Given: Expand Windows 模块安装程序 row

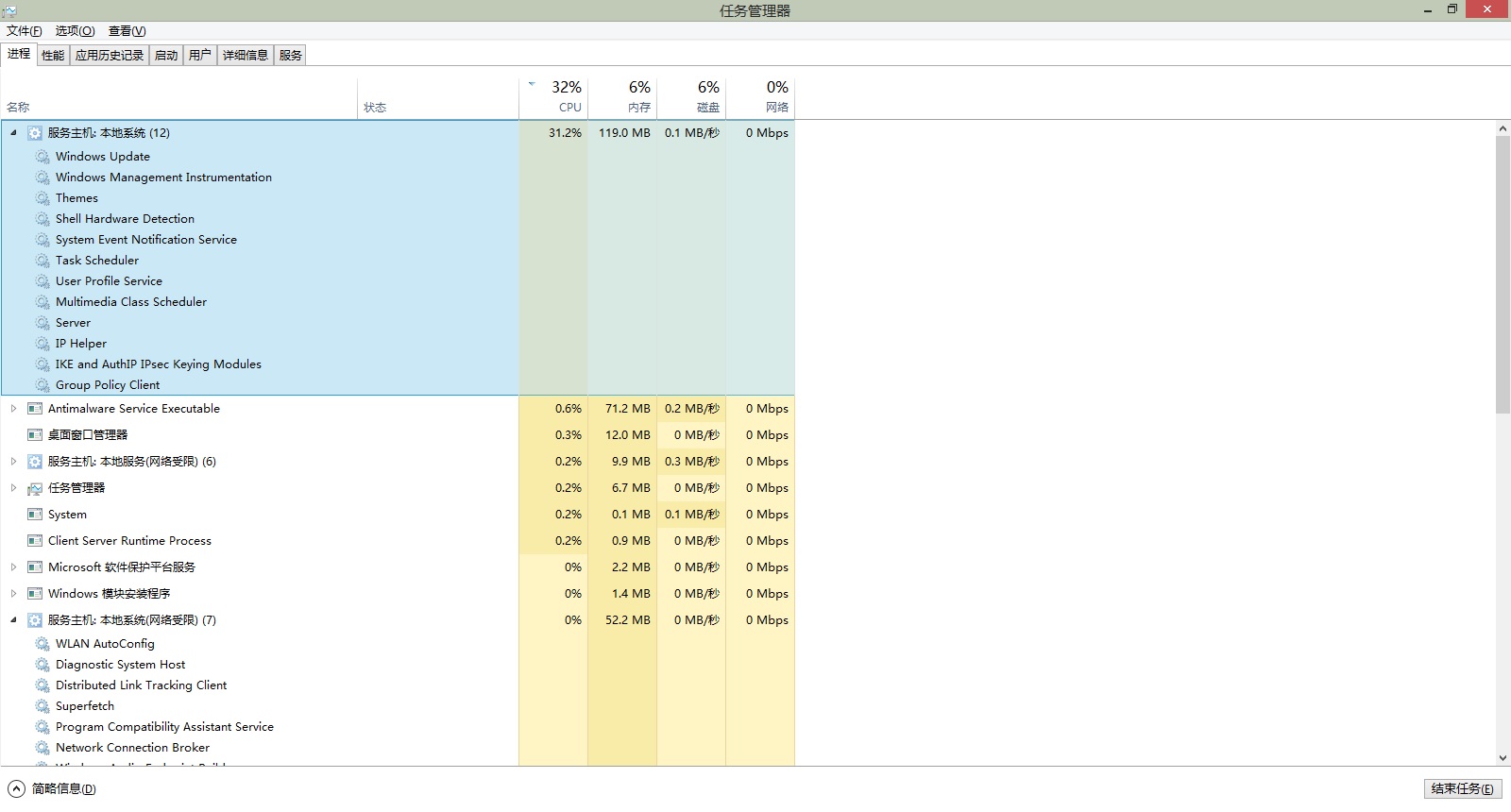Looking at the screenshot, I should click(13, 594).
